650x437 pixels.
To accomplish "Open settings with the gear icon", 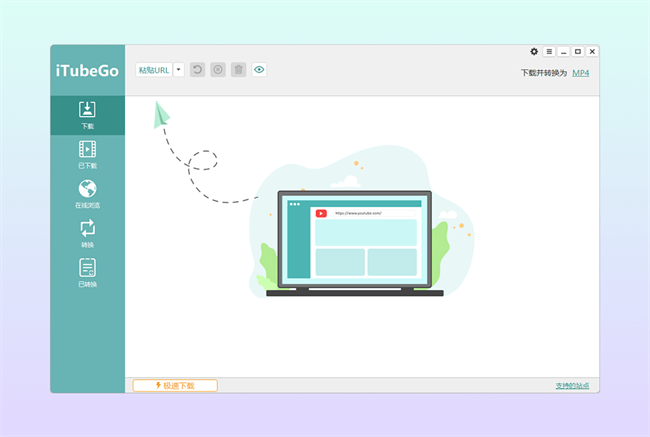I will (x=534, y=51).
